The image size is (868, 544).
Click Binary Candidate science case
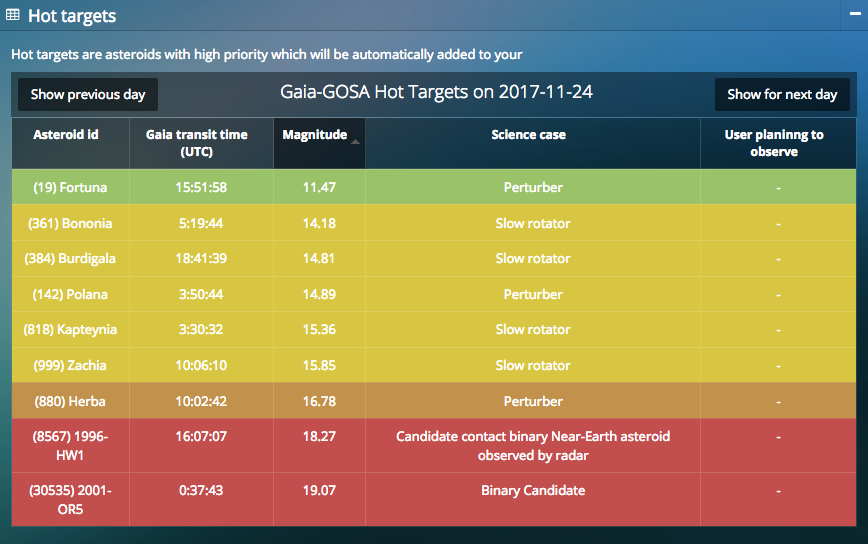point(533,490)
